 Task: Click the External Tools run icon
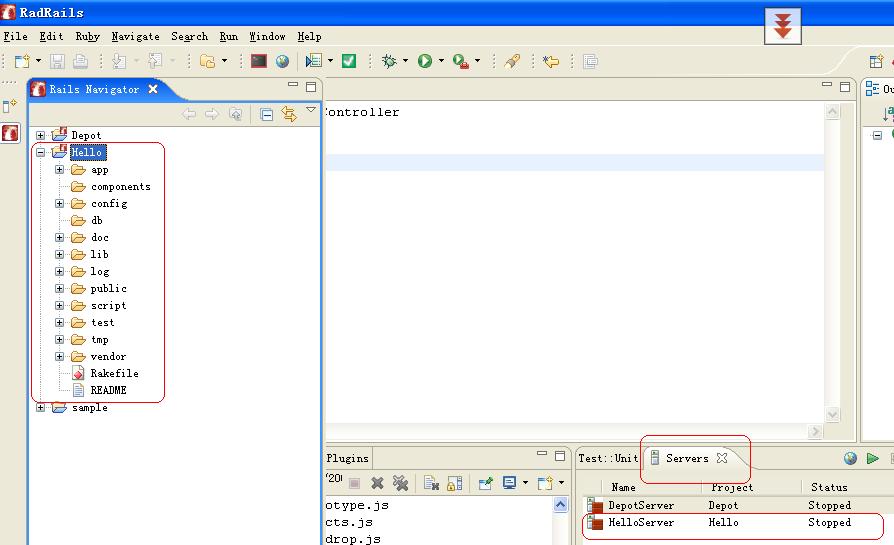461,61
